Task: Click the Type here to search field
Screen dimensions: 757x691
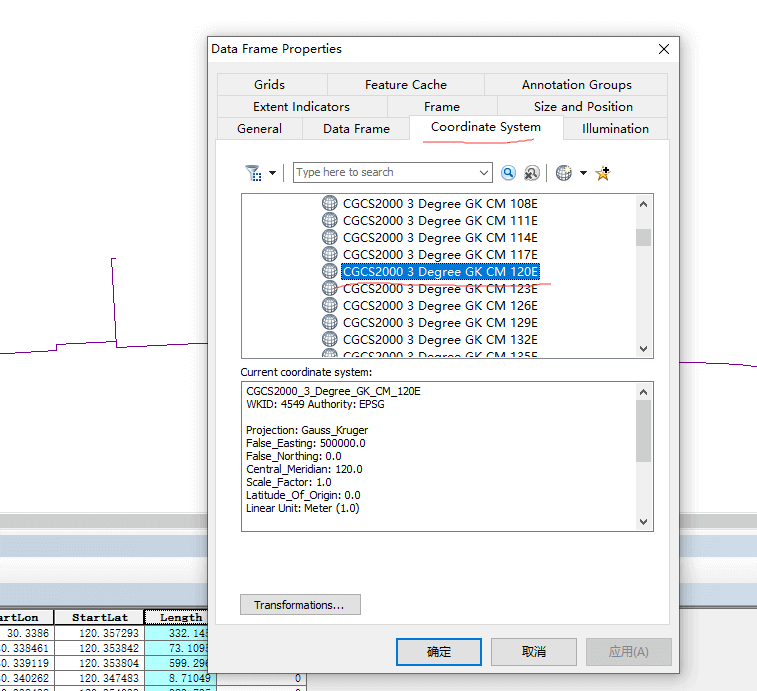Action: tap(385, 173)
